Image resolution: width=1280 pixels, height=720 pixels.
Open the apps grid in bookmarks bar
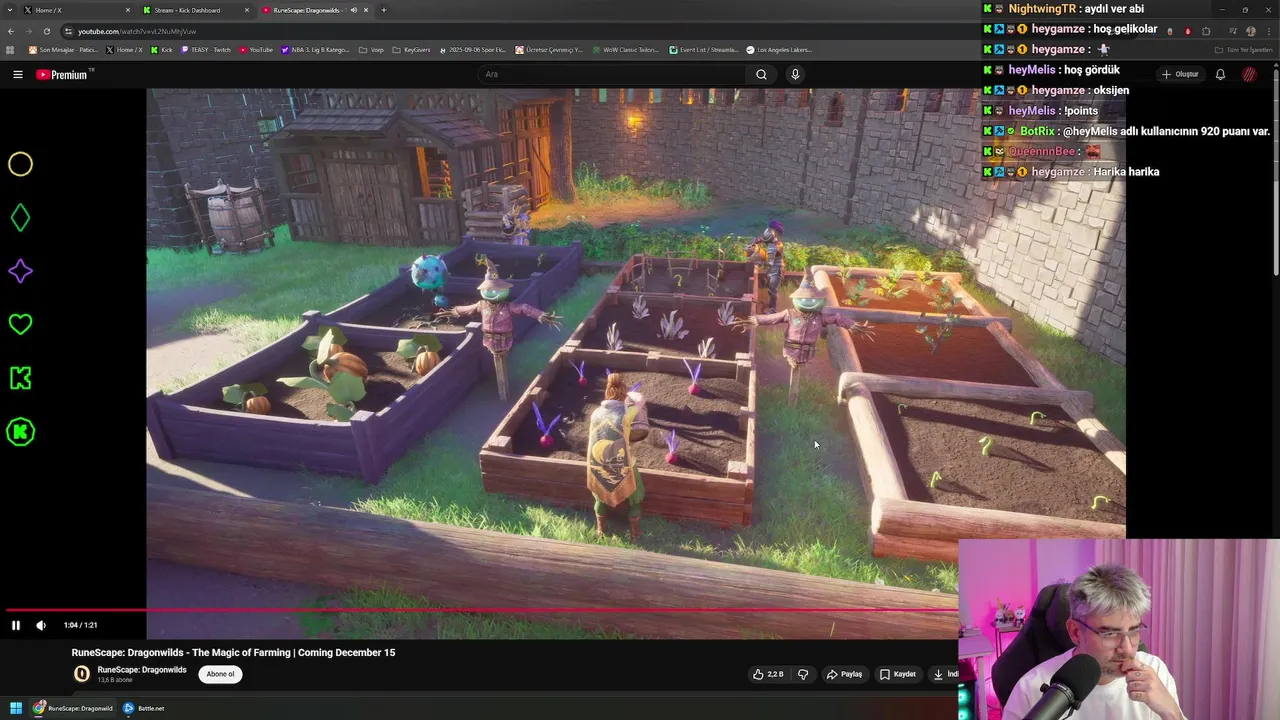click(11, 49)
